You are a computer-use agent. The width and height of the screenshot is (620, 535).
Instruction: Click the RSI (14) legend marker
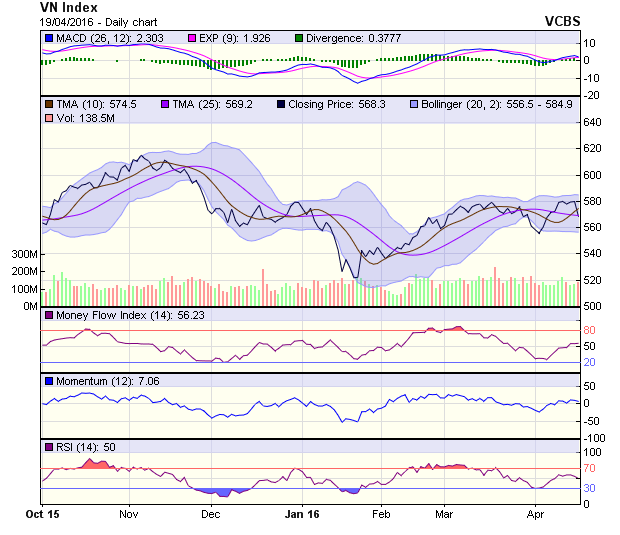click(x=49, y=446)
